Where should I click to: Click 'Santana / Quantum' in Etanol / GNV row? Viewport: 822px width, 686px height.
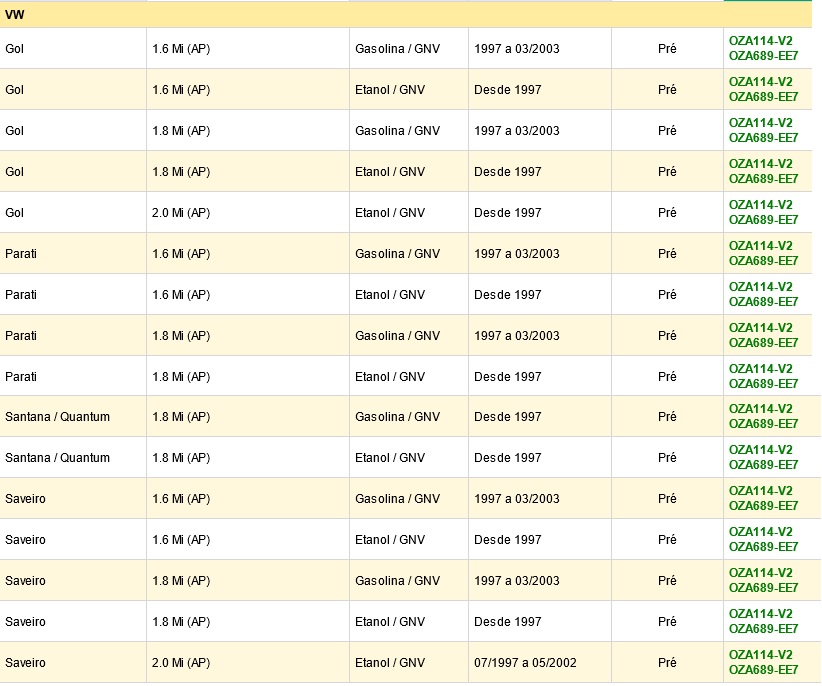click(58, 458)
